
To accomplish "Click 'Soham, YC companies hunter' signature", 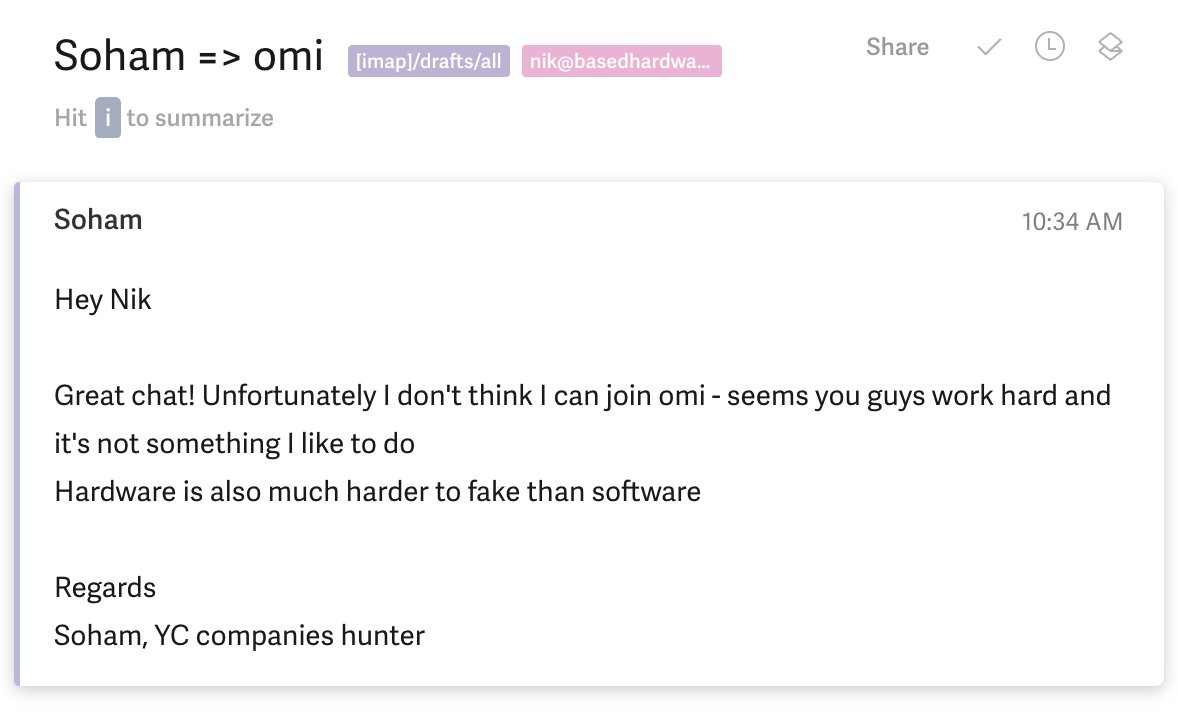I will click(240, 636).
